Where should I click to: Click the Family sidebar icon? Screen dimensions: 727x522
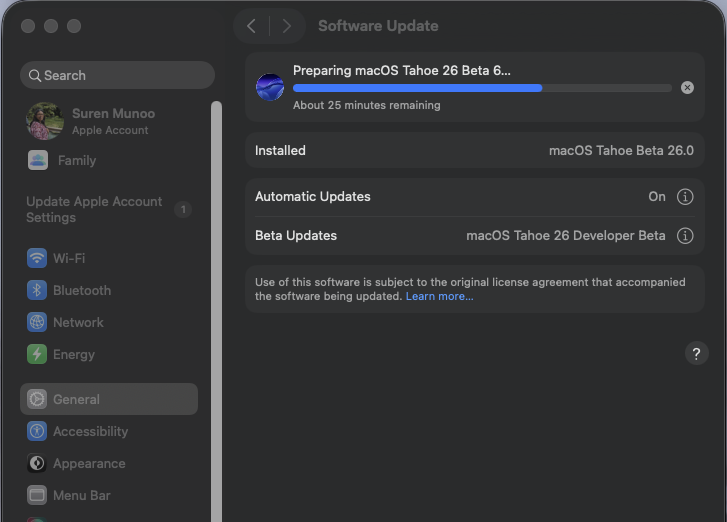38,160
